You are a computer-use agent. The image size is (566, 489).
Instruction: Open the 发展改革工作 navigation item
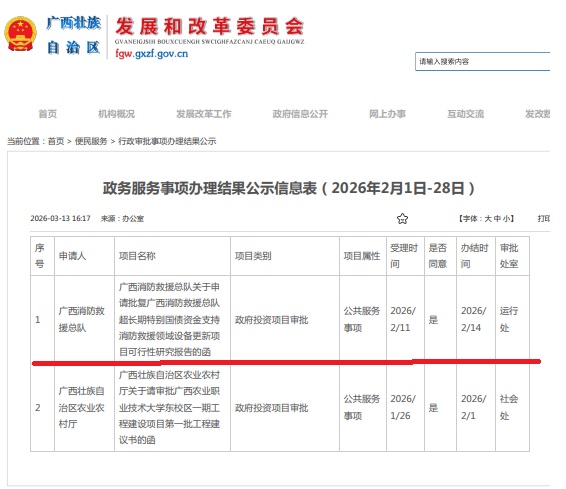click(204, 114)
